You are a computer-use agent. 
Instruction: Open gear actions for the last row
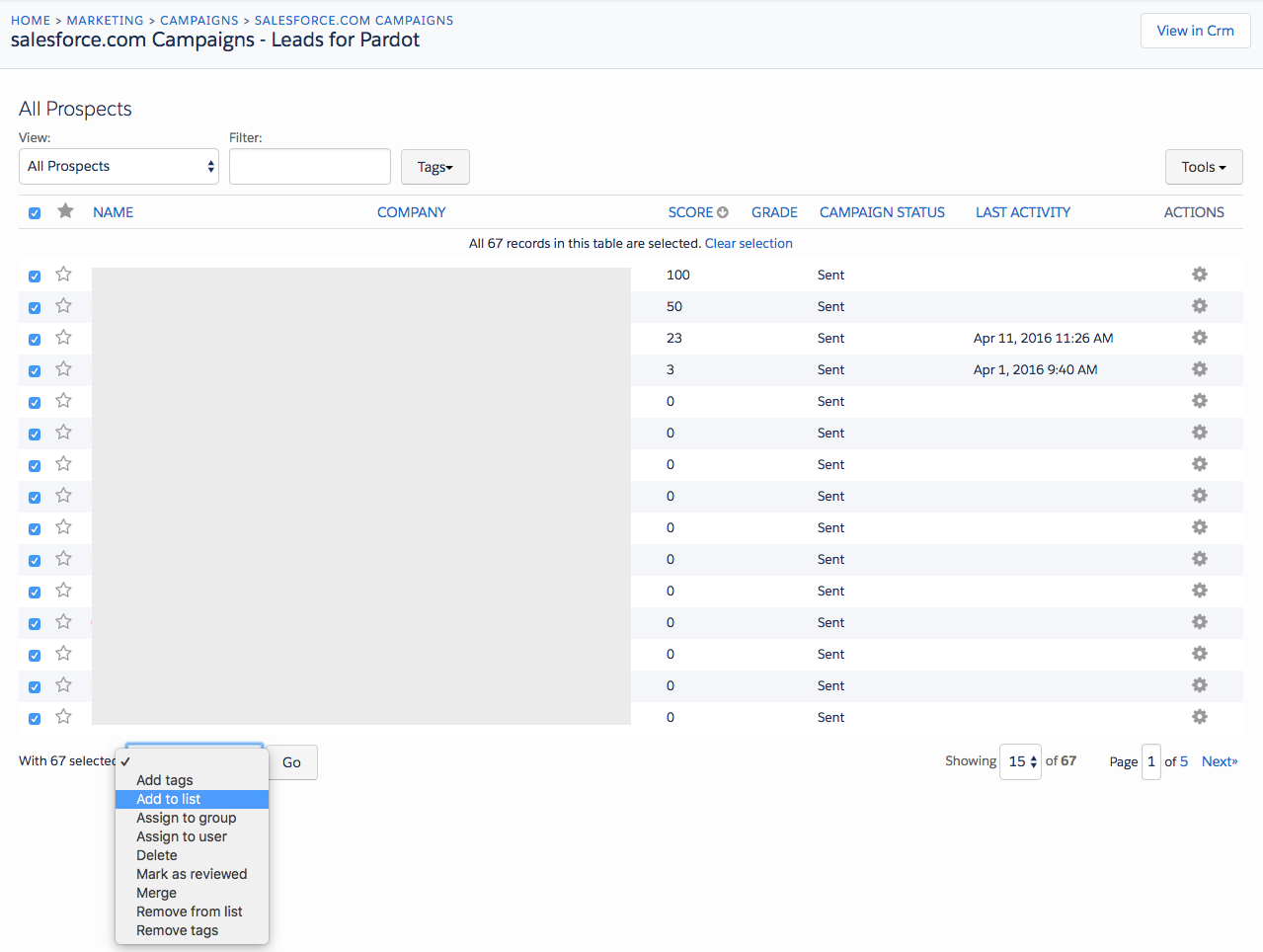coord(1199,717)
